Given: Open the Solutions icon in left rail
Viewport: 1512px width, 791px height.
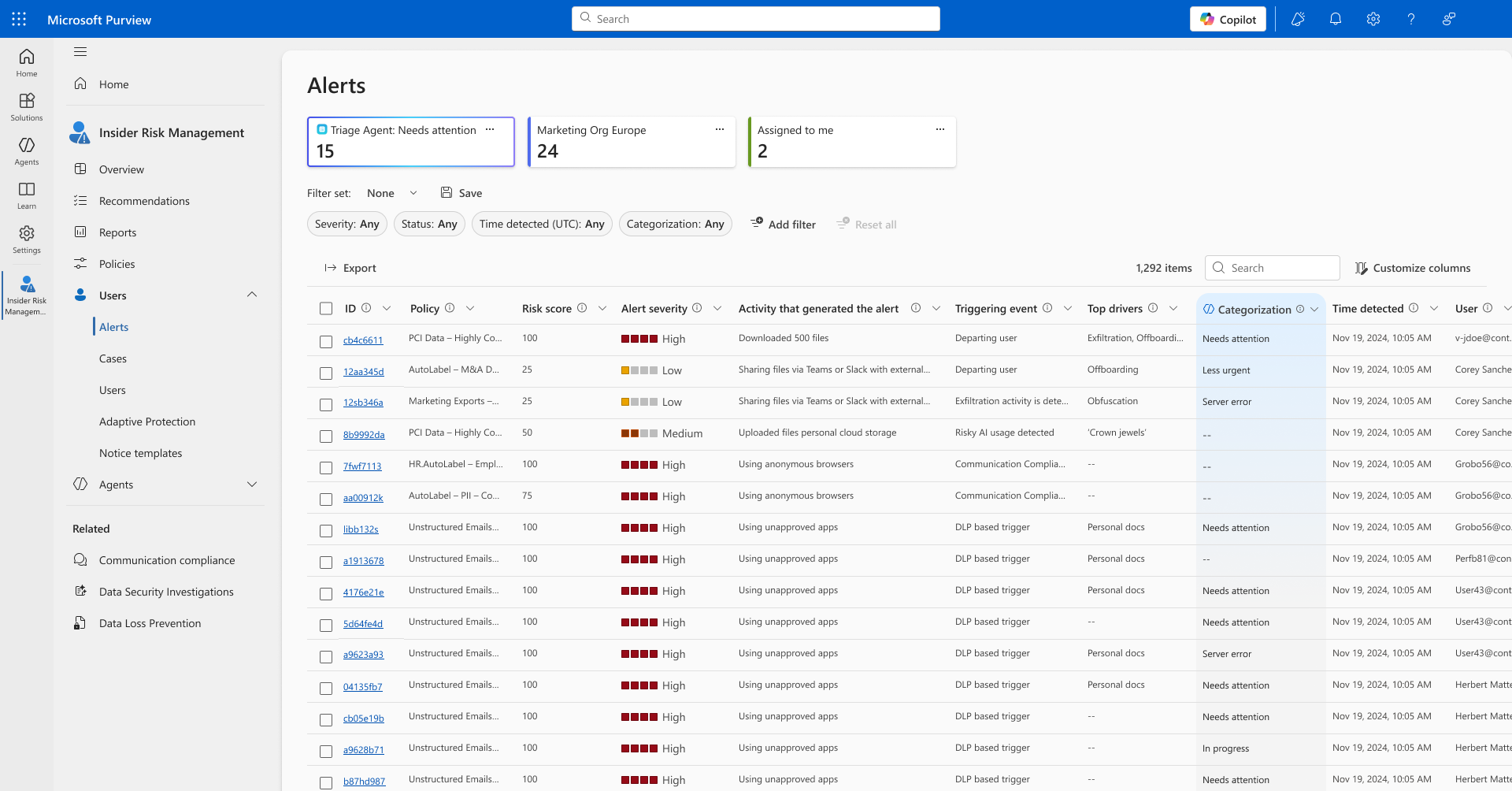Looking at the screenshot, I should (x=27, y=106).
